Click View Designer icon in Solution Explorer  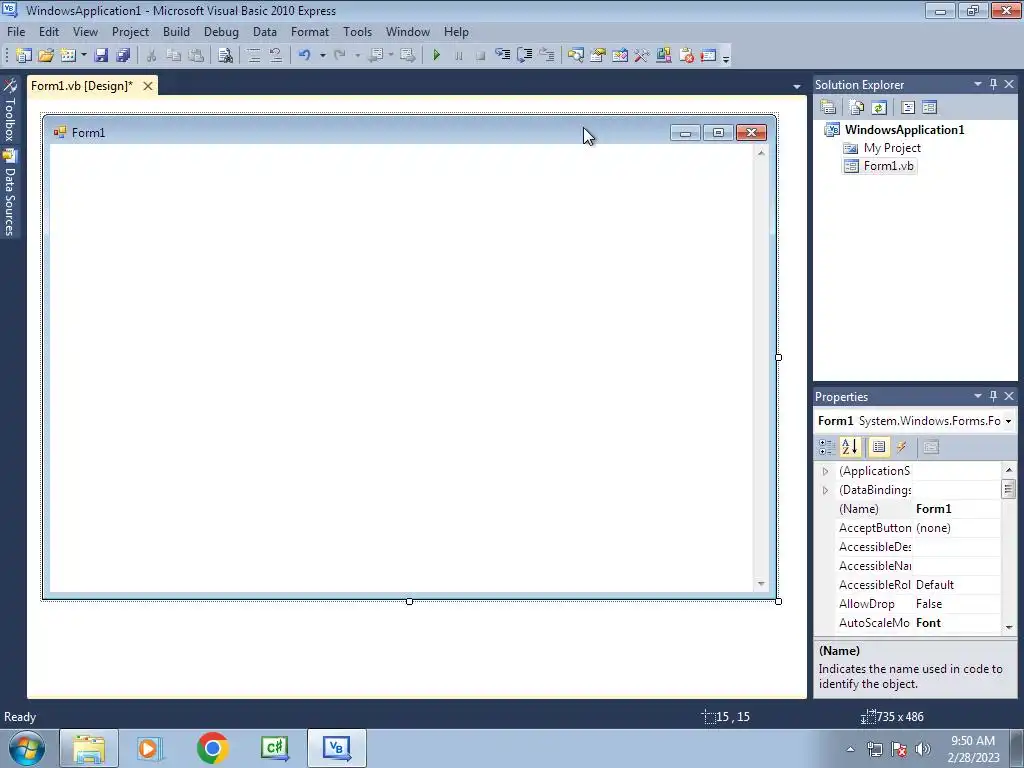click(929, 107)
